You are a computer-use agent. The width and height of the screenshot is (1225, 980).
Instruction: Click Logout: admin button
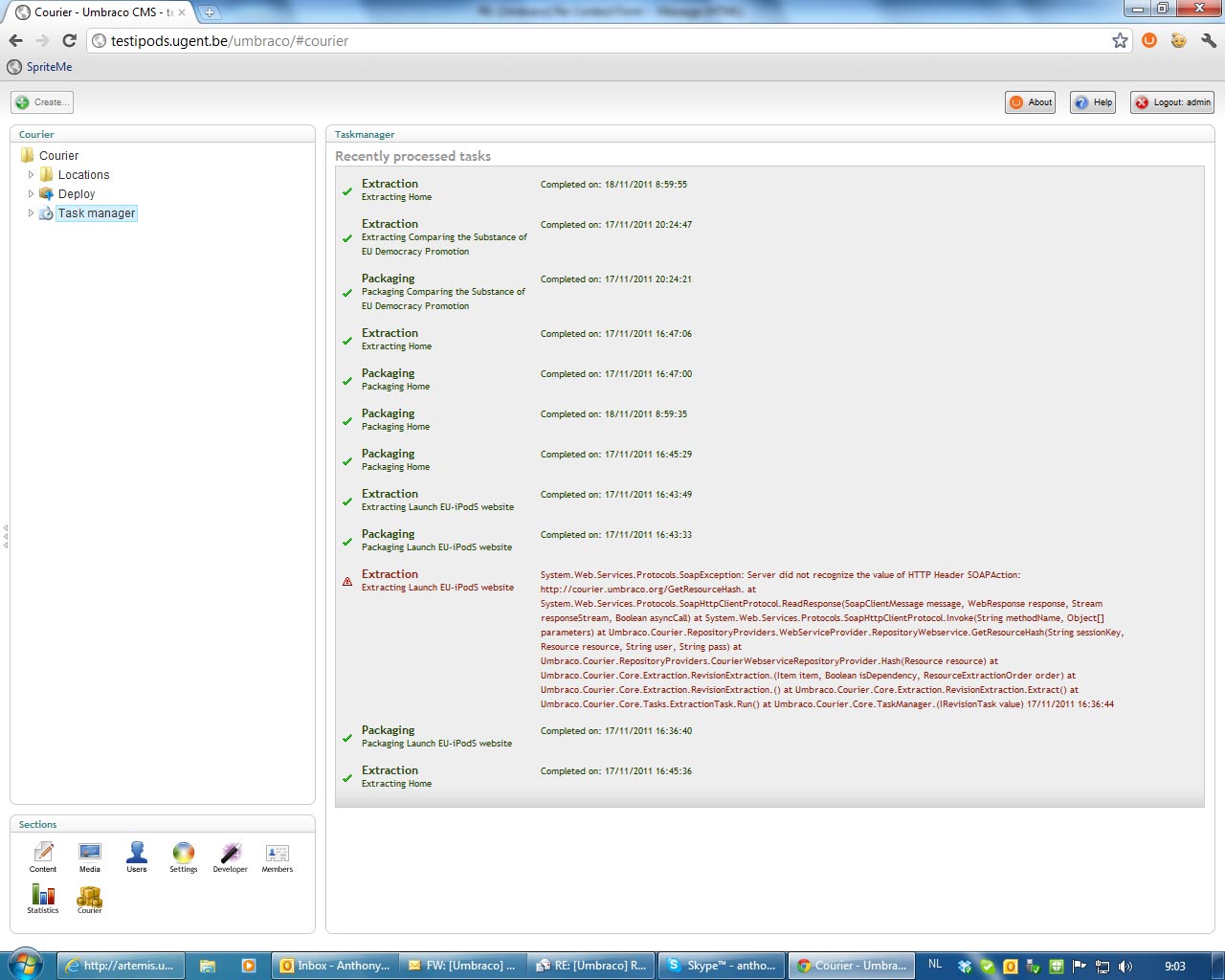point(1172,102)
